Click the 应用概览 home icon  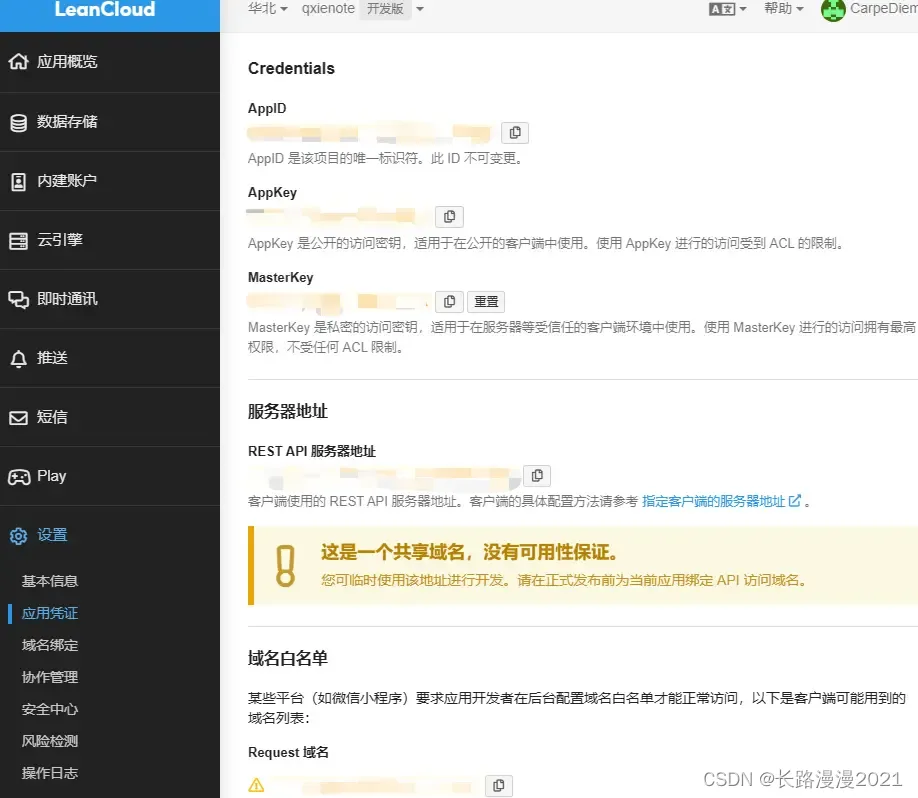point(18,61)
